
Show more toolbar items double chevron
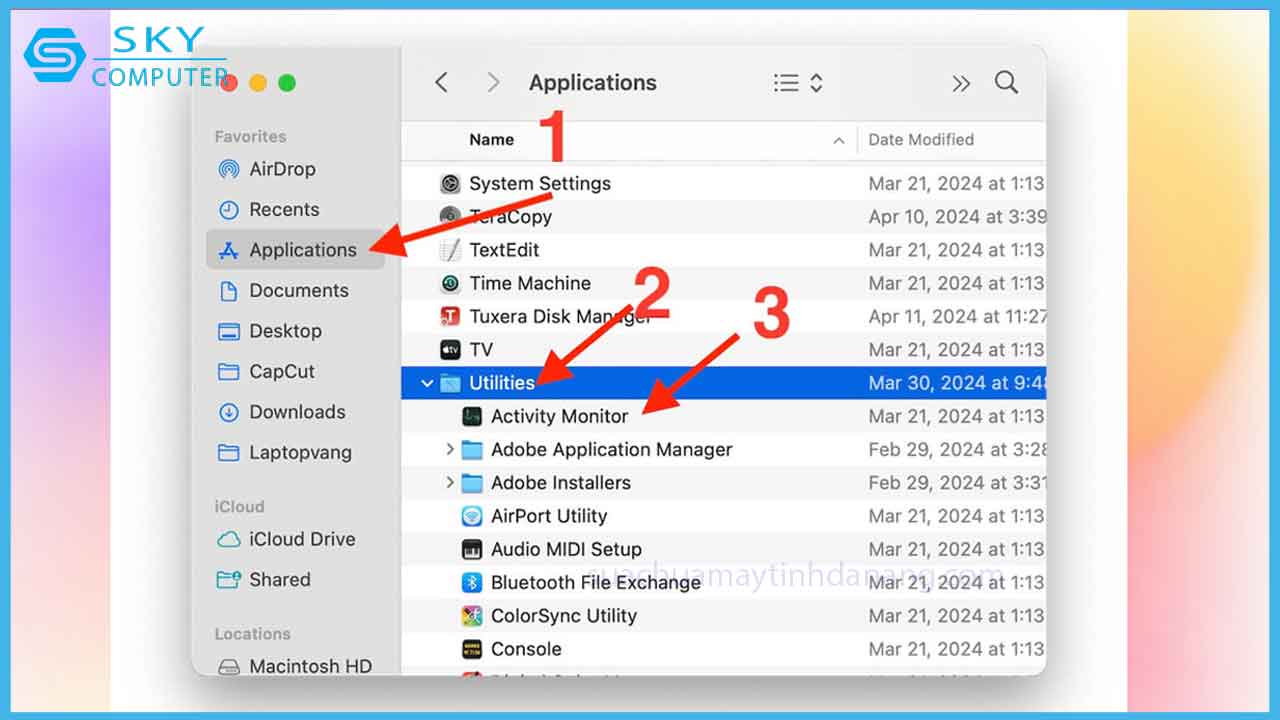[961, 83]
